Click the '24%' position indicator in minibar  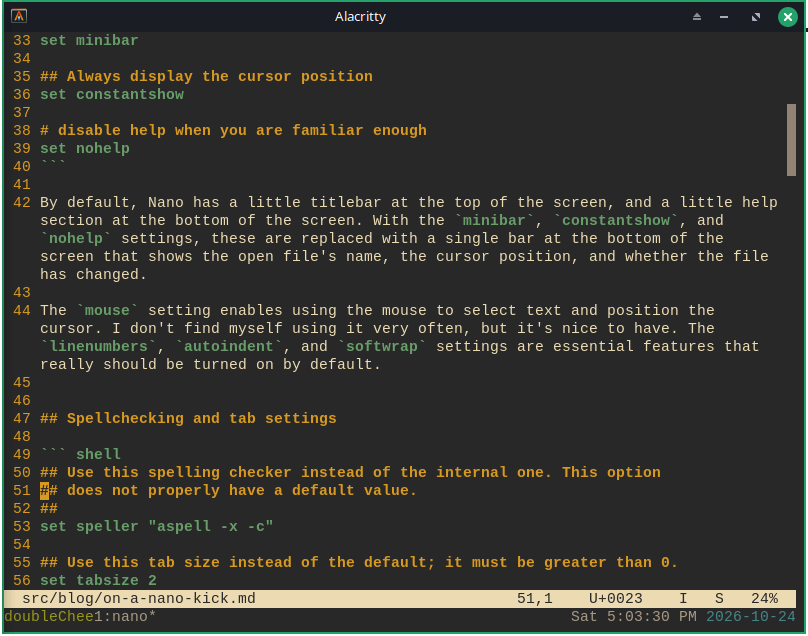(764, 598)
